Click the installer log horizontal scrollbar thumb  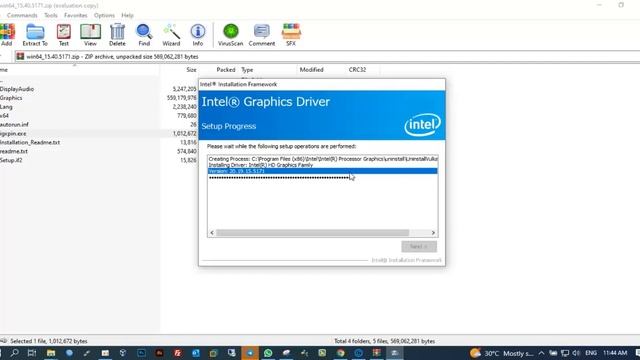[x=313, y=233]
